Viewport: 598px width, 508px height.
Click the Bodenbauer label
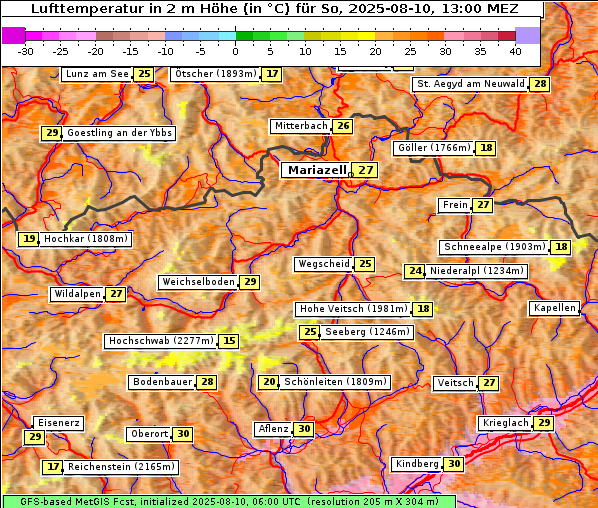tap(162, 382)
